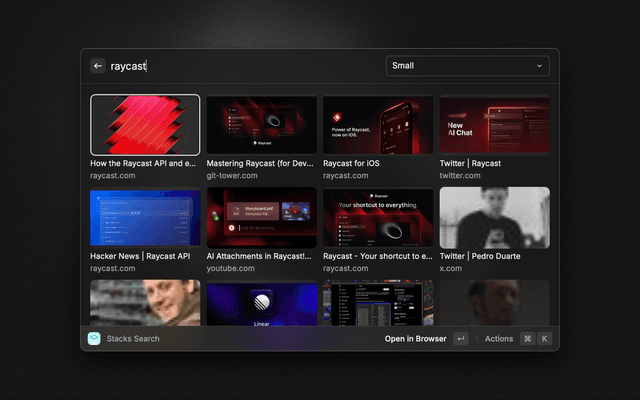Open the Twitter | Pedro Duarte thumbnail
640x400 pixels.
(494, 217)
